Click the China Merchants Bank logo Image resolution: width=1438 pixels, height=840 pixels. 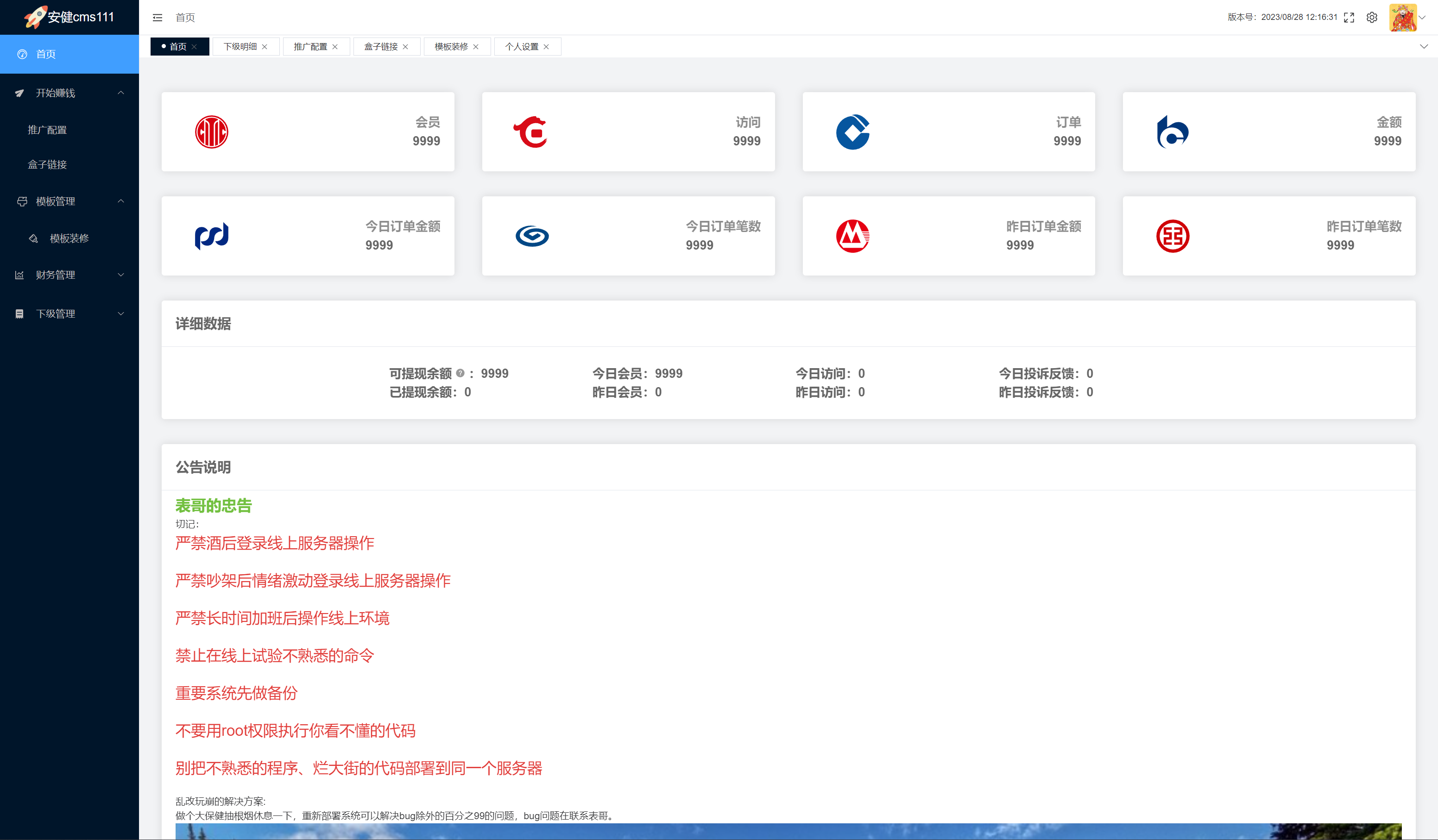[x=852, y=236]
